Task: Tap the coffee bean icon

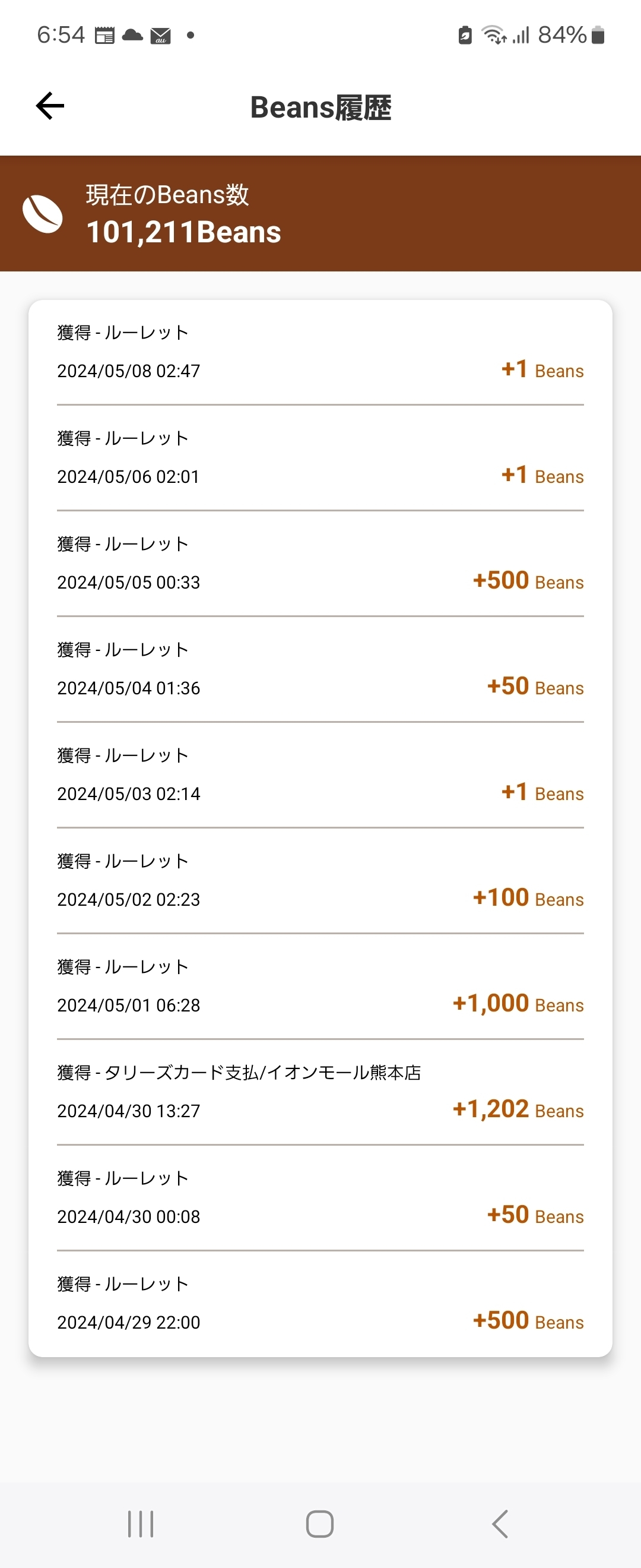Action: click(43, 214)
